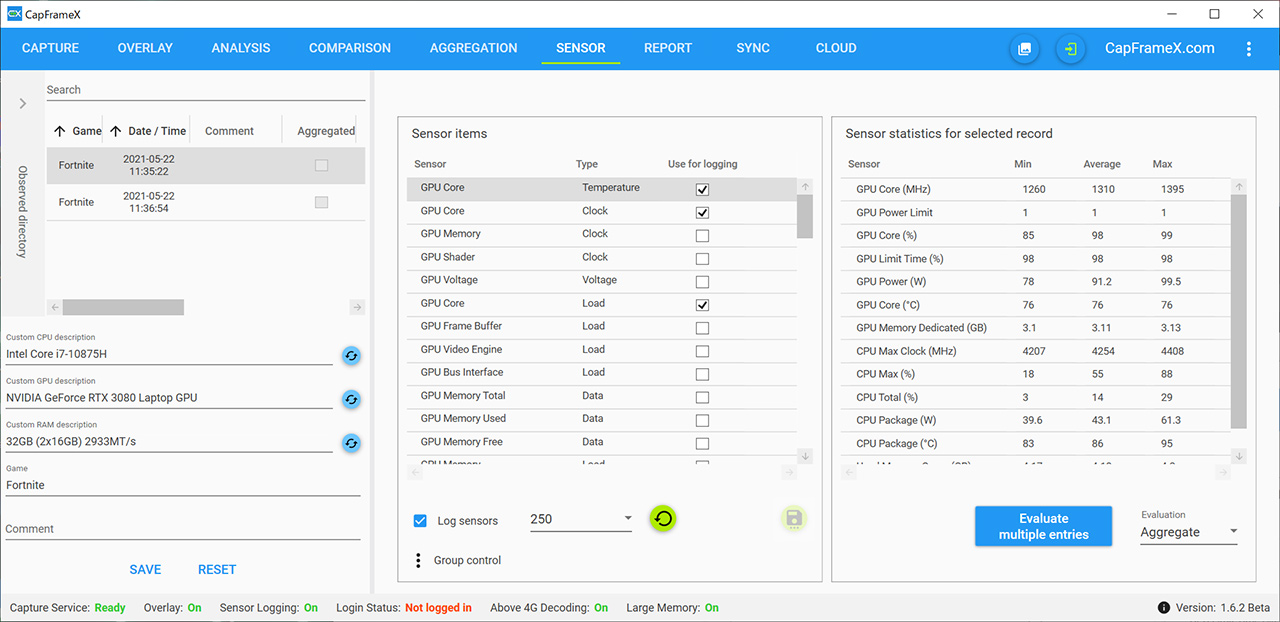Image resolution: width=1280 pixels, height=622 pixels.
Task: Toggle GPU Core Clock logging checkbox
Action: click(x=702, y=213)
